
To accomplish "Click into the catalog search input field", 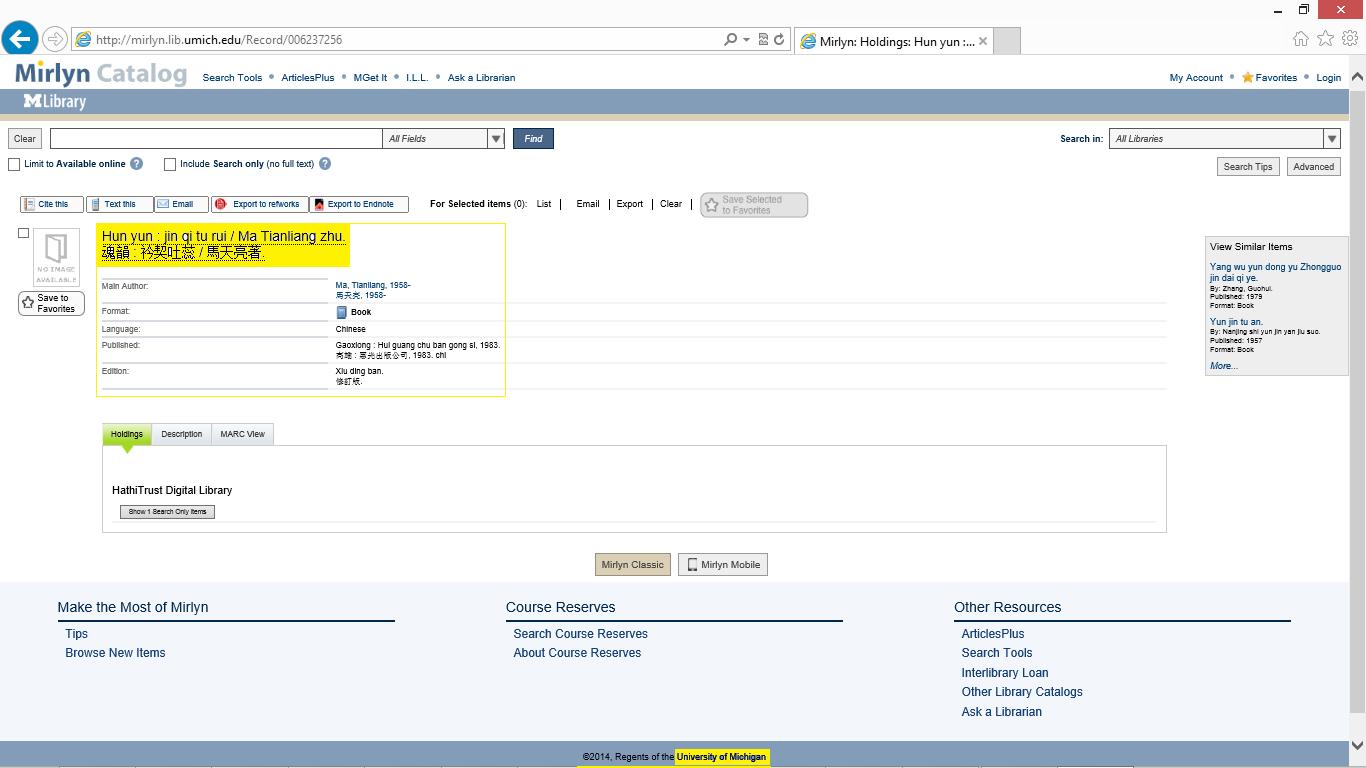I will (215, 139).
